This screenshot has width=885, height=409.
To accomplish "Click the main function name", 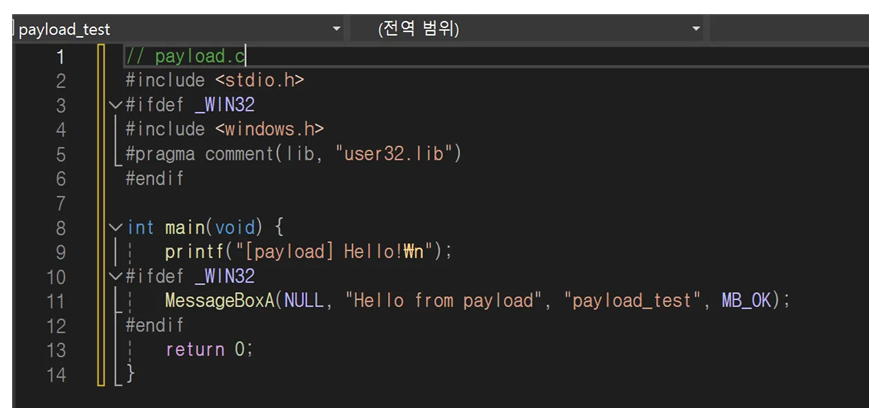I will tap(185, 228).
